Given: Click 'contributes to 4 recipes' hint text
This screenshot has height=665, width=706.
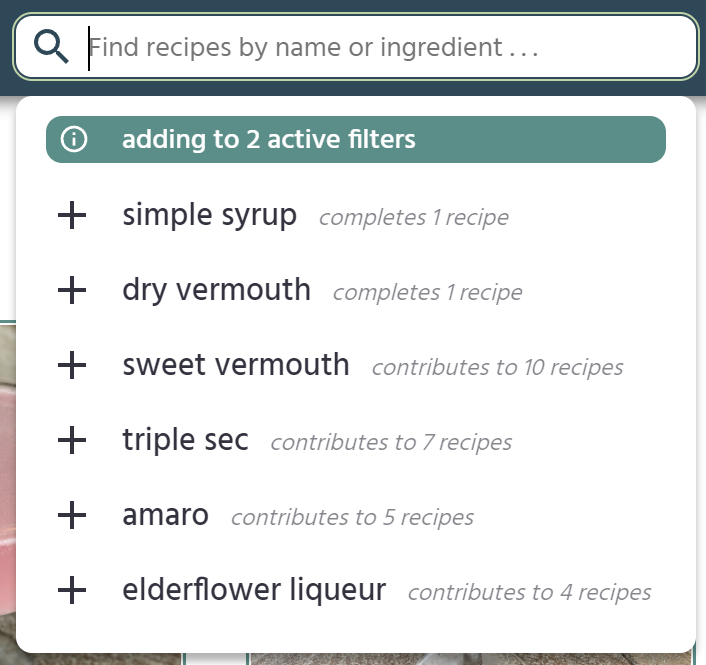Looking at the screenshot, I should 529,593.
